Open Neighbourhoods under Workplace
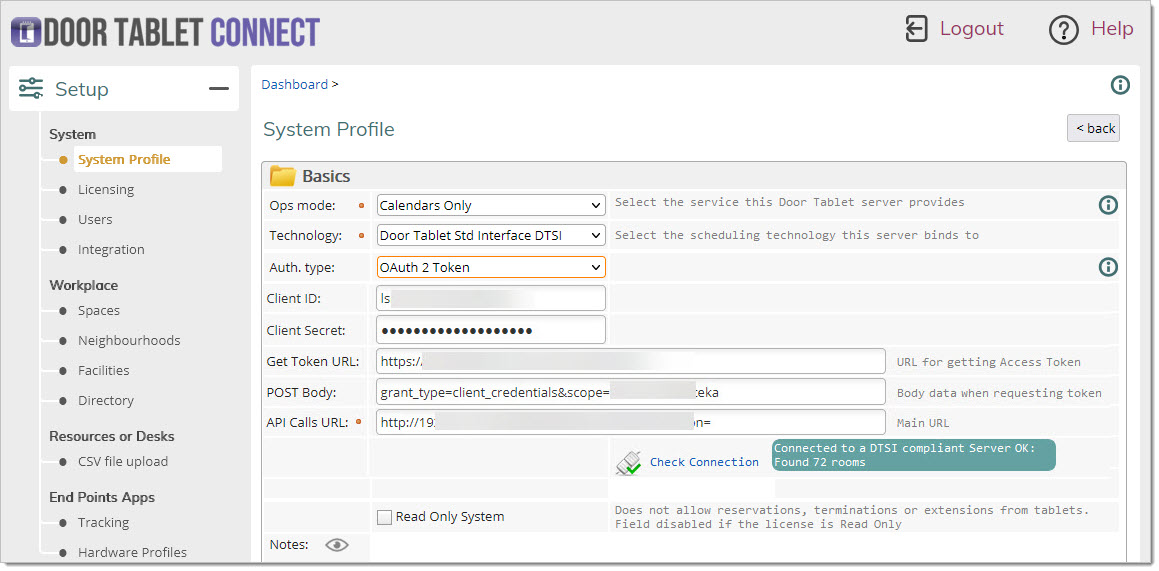 click(x=129, y=341)
